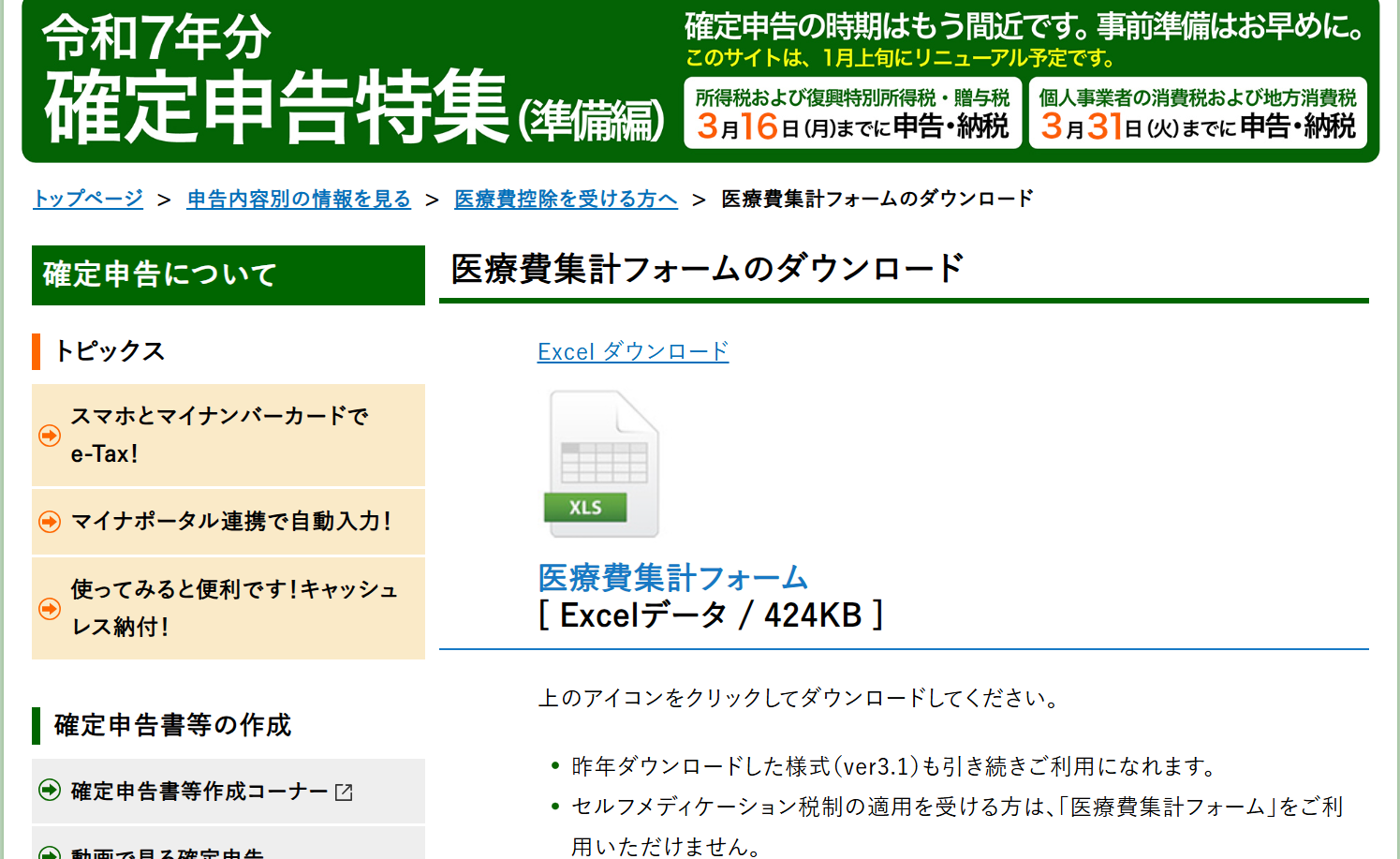The image size is (1400, 859).
Task: Click the Excel ダウンロード link
Action: (x=633, y=351)
